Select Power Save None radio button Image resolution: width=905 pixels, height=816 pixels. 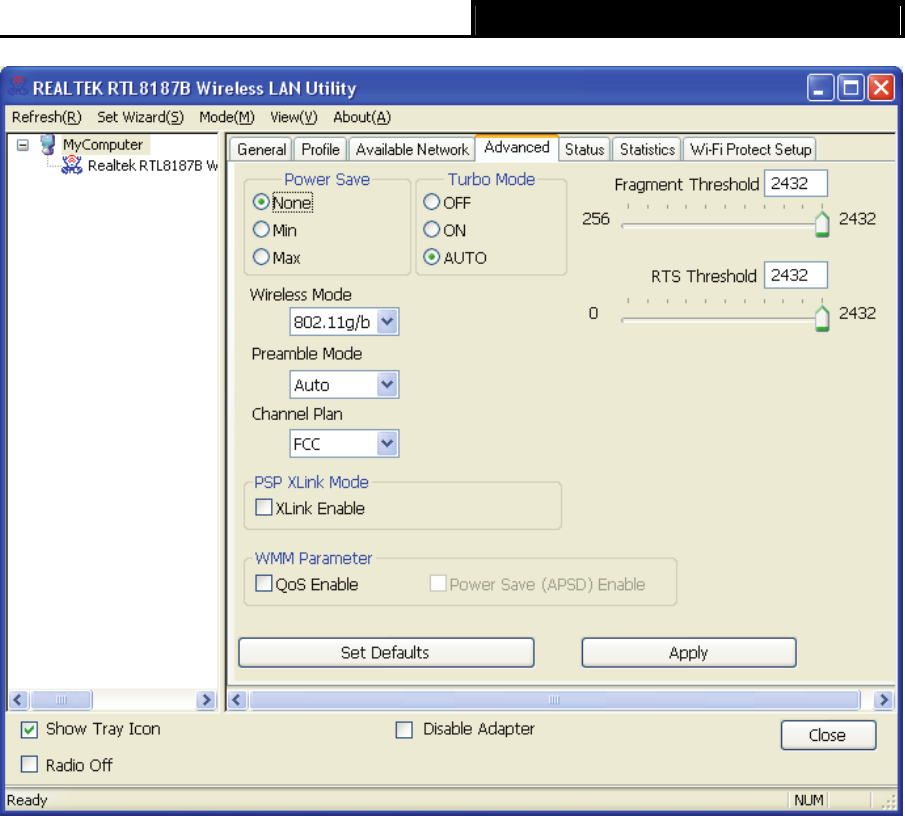click(261, 202)
